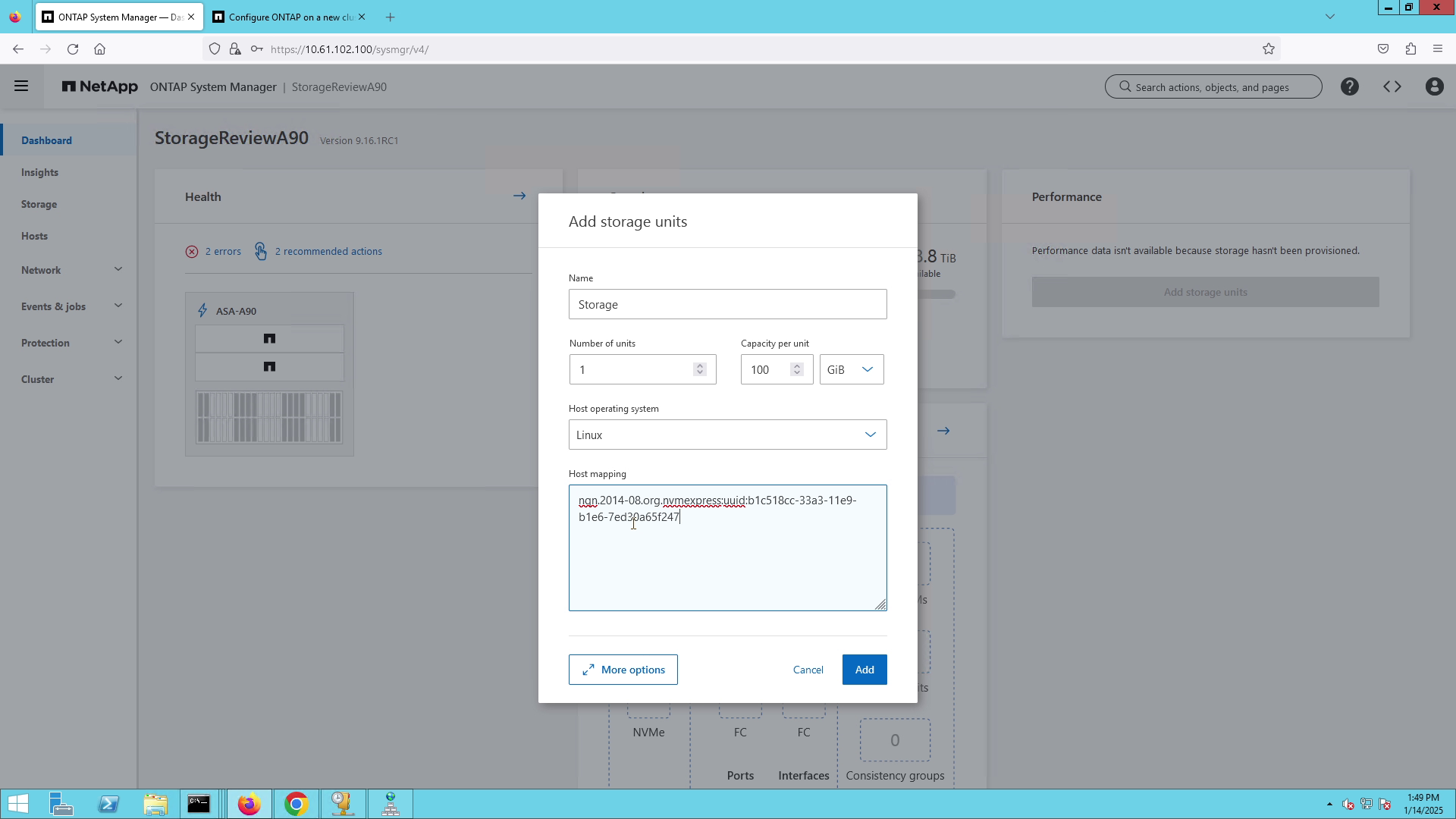Screen dimensions: 1456x819
Task: Click into the Name input field
Action: coord(728,304)
